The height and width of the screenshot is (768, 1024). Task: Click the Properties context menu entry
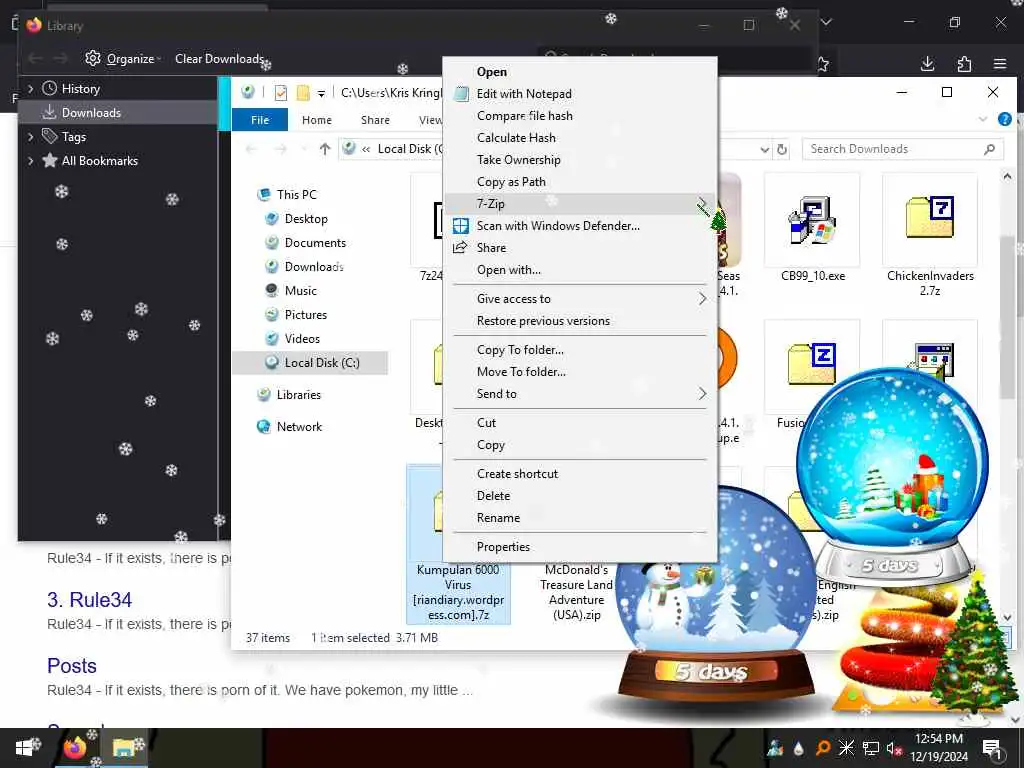503,547
